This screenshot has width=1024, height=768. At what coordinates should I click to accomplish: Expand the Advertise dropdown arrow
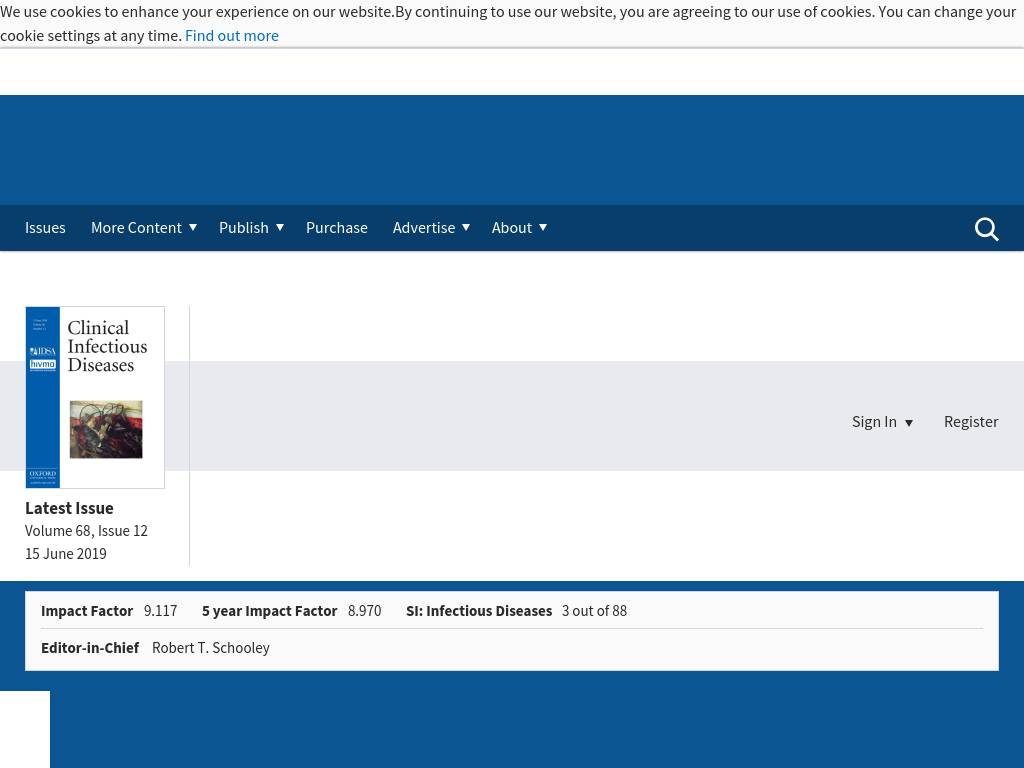[466, 227]
